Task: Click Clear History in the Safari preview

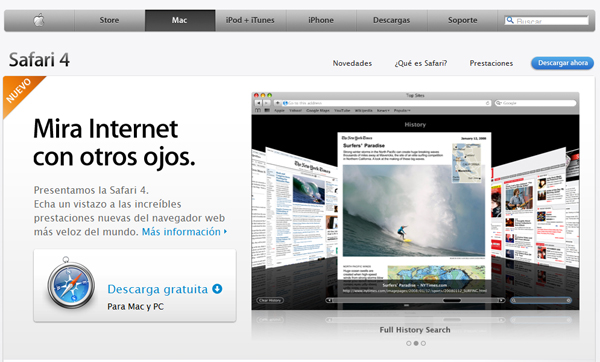Action: point(270,300)
